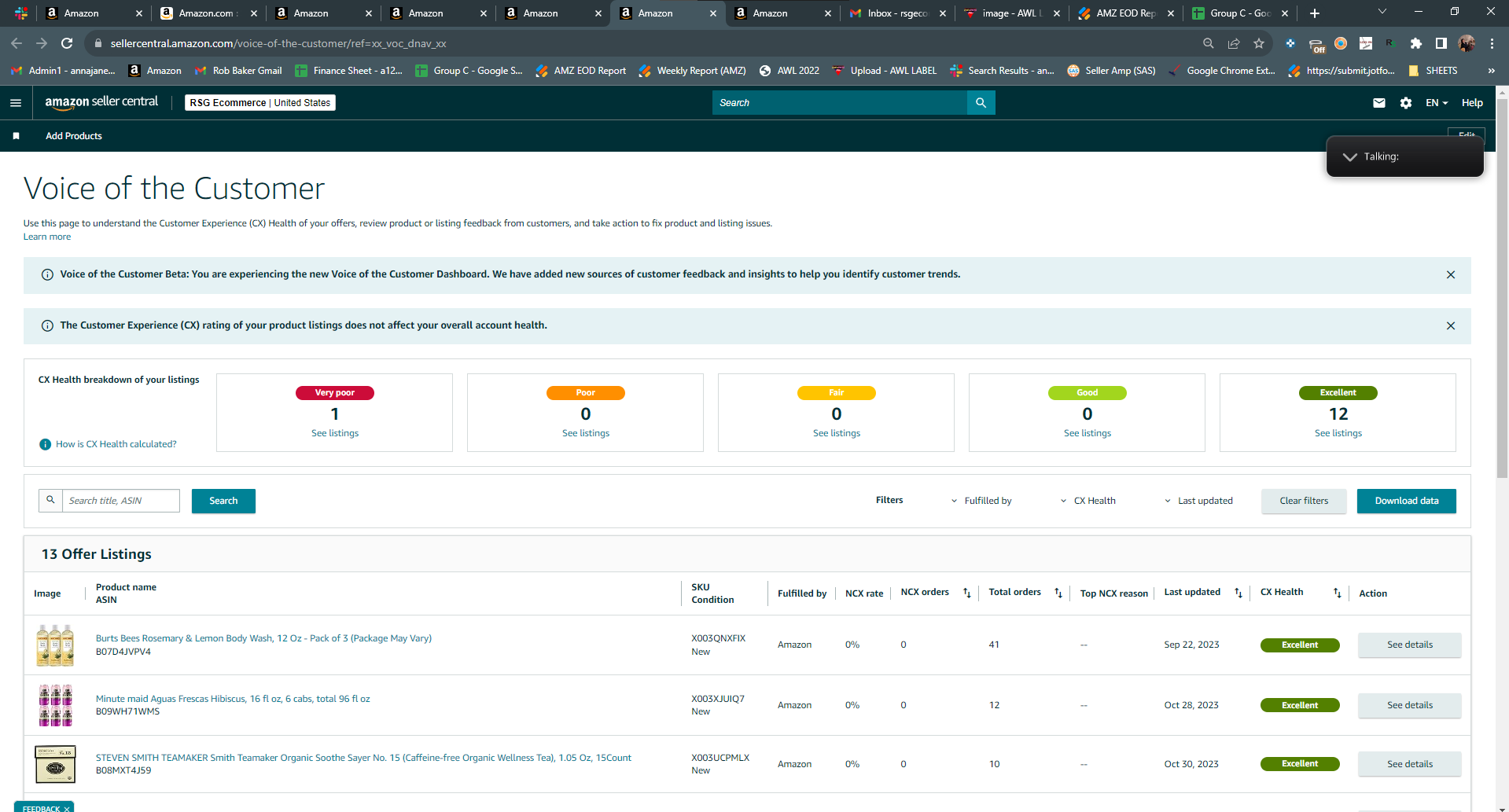
Task: Switch to the Amazon.com browser tab
Action: [x=208, y=13]
